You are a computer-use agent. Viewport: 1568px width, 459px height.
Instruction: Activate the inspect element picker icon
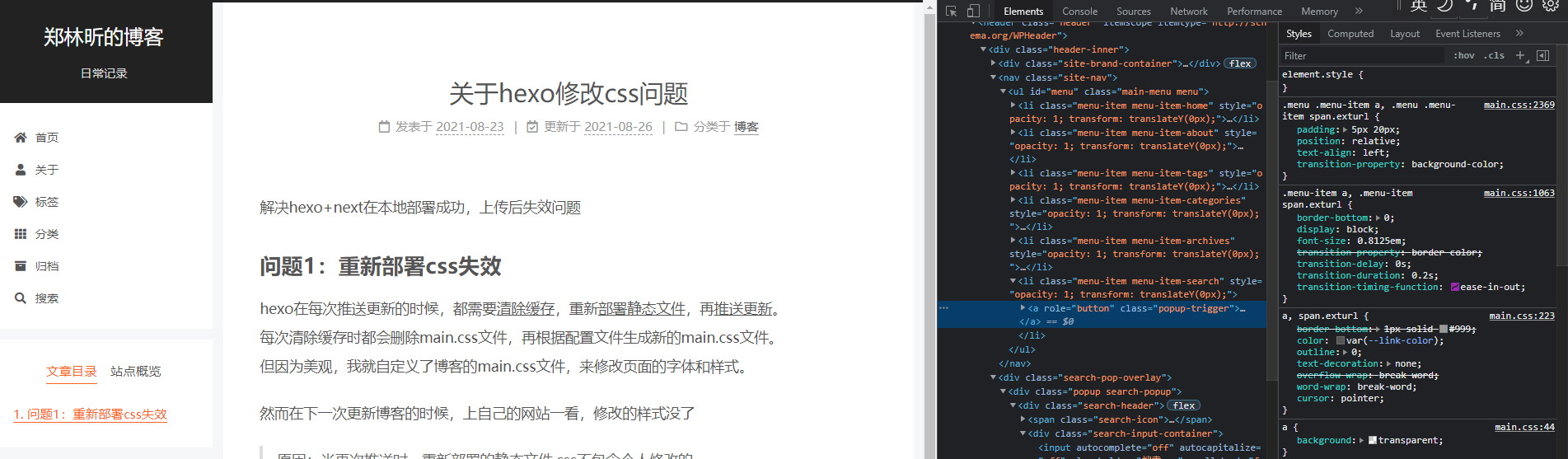pyautogui.click(x=952, y=11)
